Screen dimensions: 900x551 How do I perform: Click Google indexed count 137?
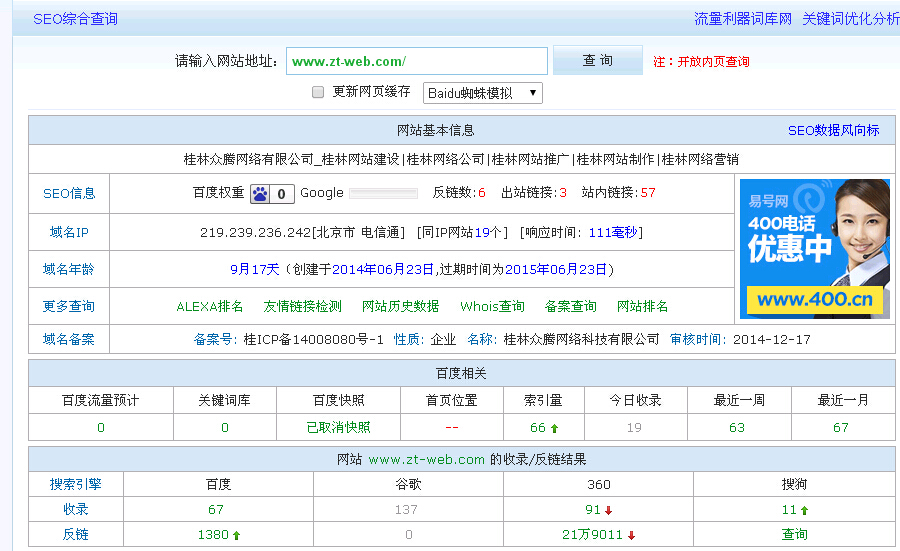point(406,510)
